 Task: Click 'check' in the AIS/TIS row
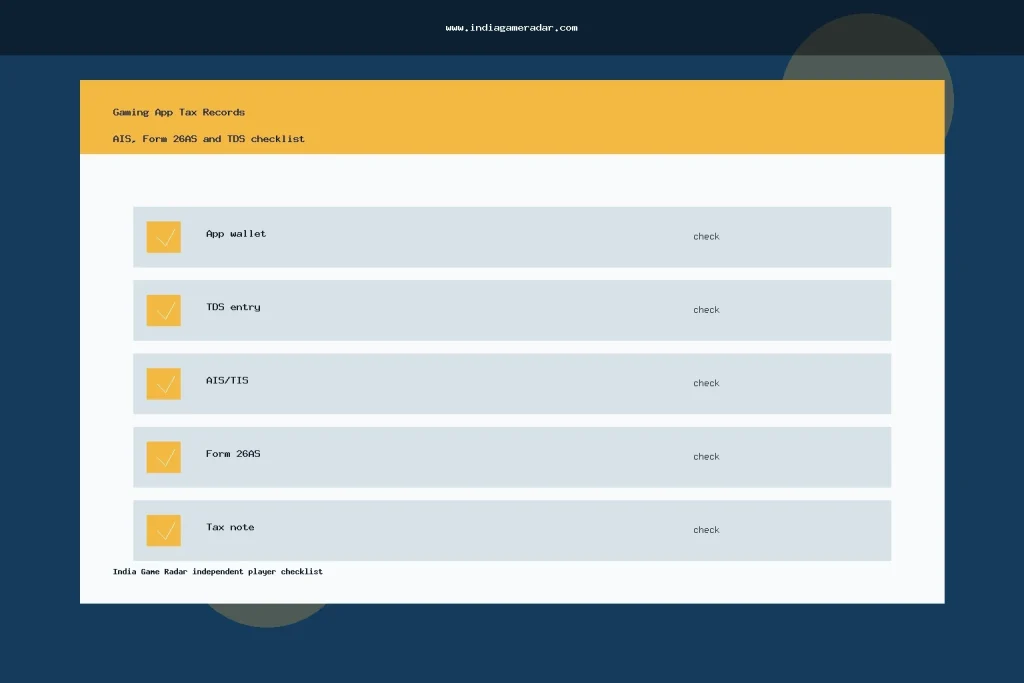coord(706,383)
